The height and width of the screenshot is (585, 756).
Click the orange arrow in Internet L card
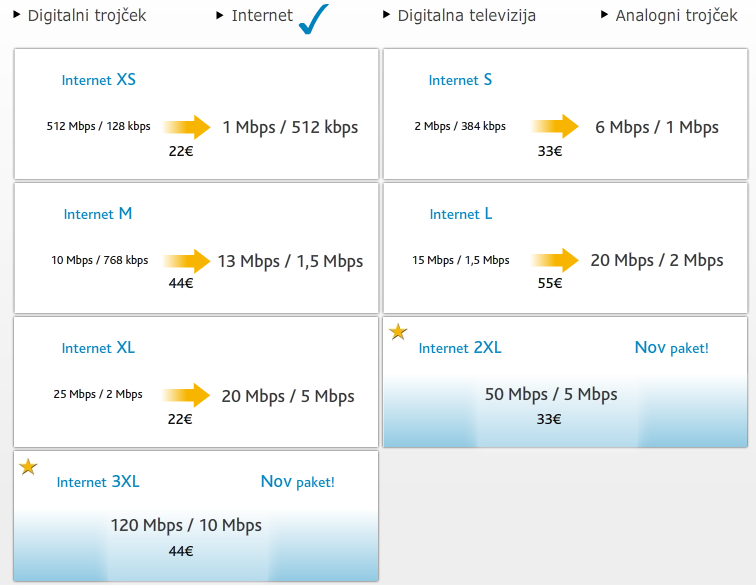554,260
